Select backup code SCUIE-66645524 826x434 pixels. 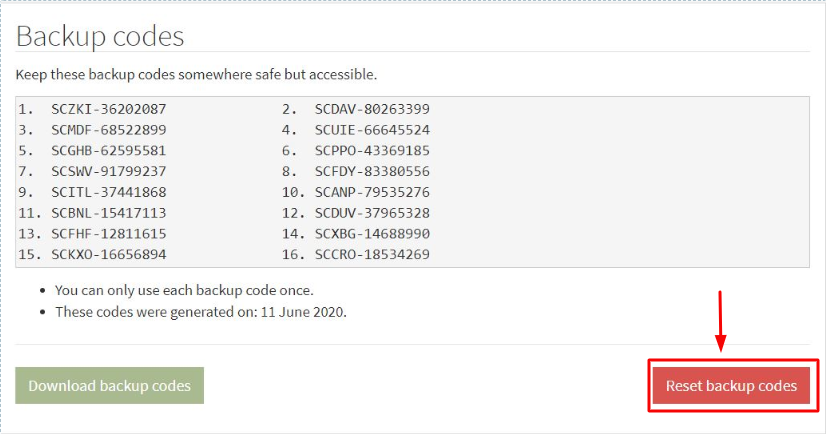372,129
